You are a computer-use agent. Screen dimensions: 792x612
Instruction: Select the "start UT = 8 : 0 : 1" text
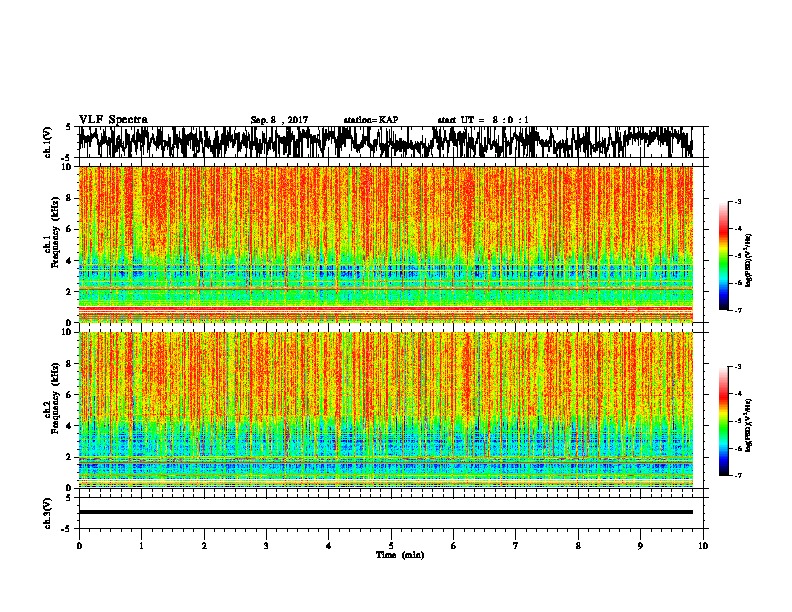[x=483, y=120]
